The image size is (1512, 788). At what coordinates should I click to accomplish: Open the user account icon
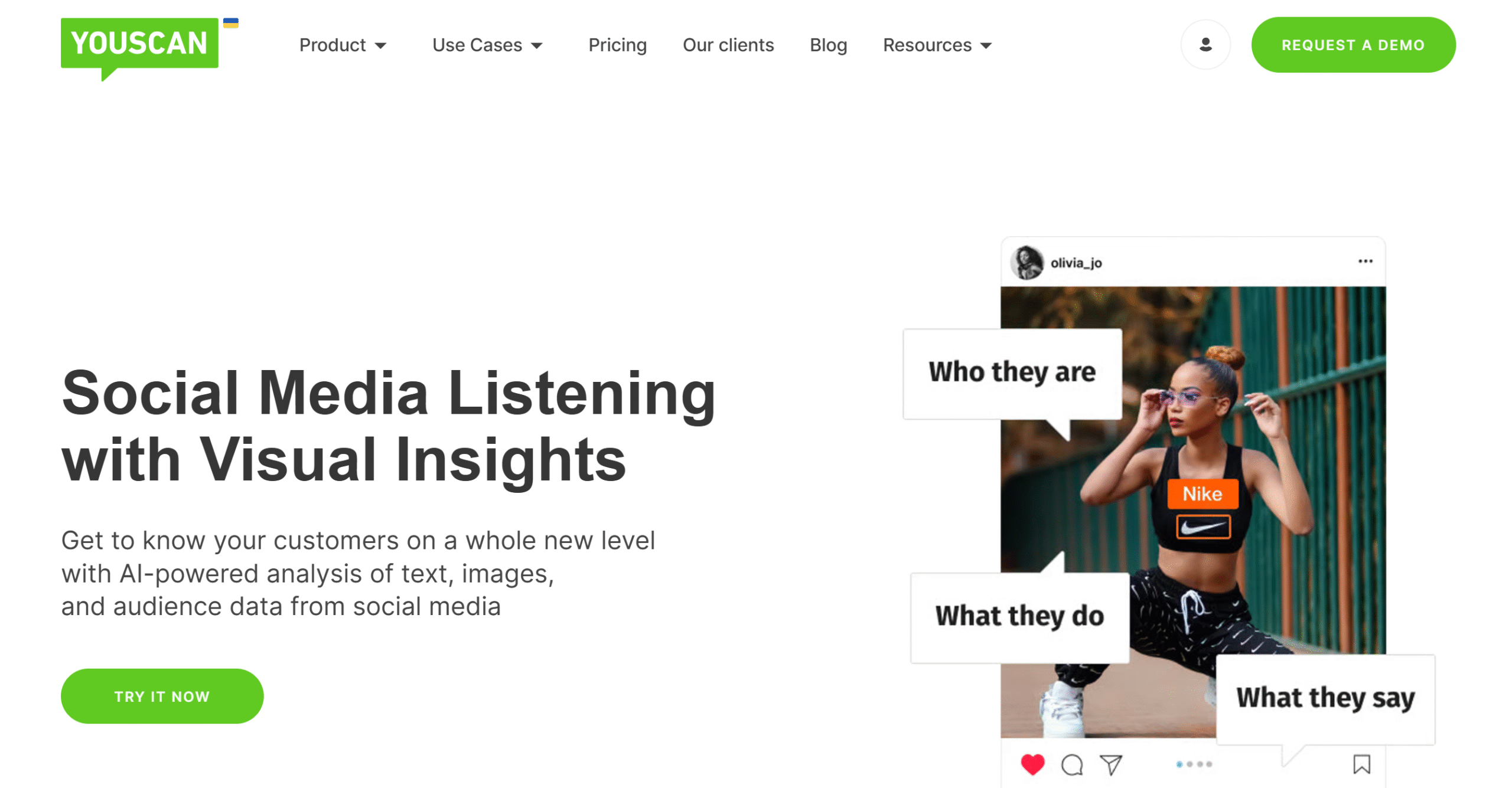[x=1205, y=44]
